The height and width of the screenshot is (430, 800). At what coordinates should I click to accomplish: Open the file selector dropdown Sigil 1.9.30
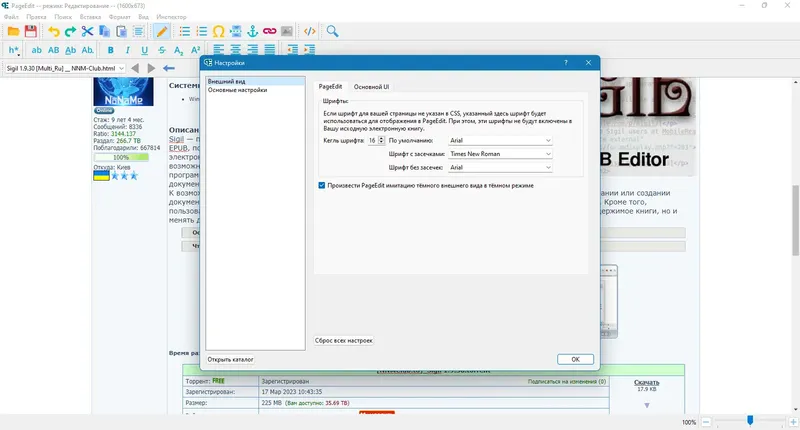click(x=65, y=68)
